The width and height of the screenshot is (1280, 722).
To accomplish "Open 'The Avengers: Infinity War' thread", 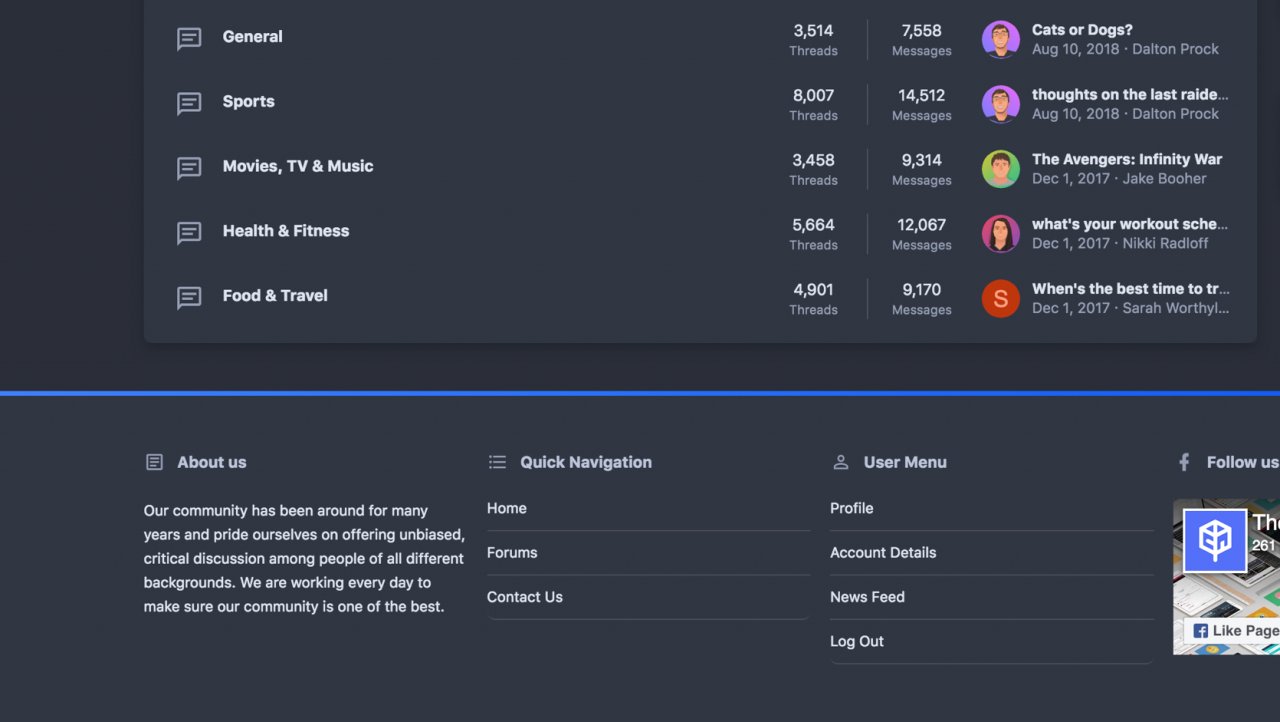I will (x=1126, y=159).
